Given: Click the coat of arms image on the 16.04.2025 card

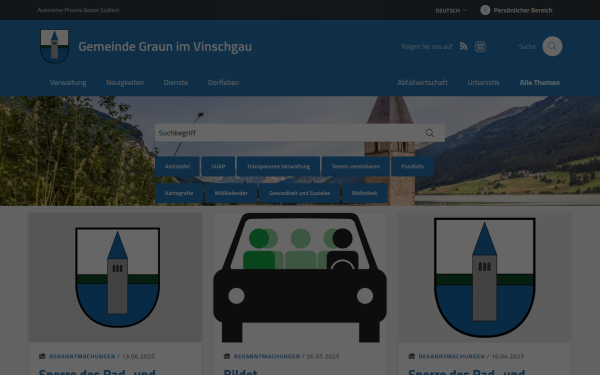Looking at the screenshot, I should [484, 277].
